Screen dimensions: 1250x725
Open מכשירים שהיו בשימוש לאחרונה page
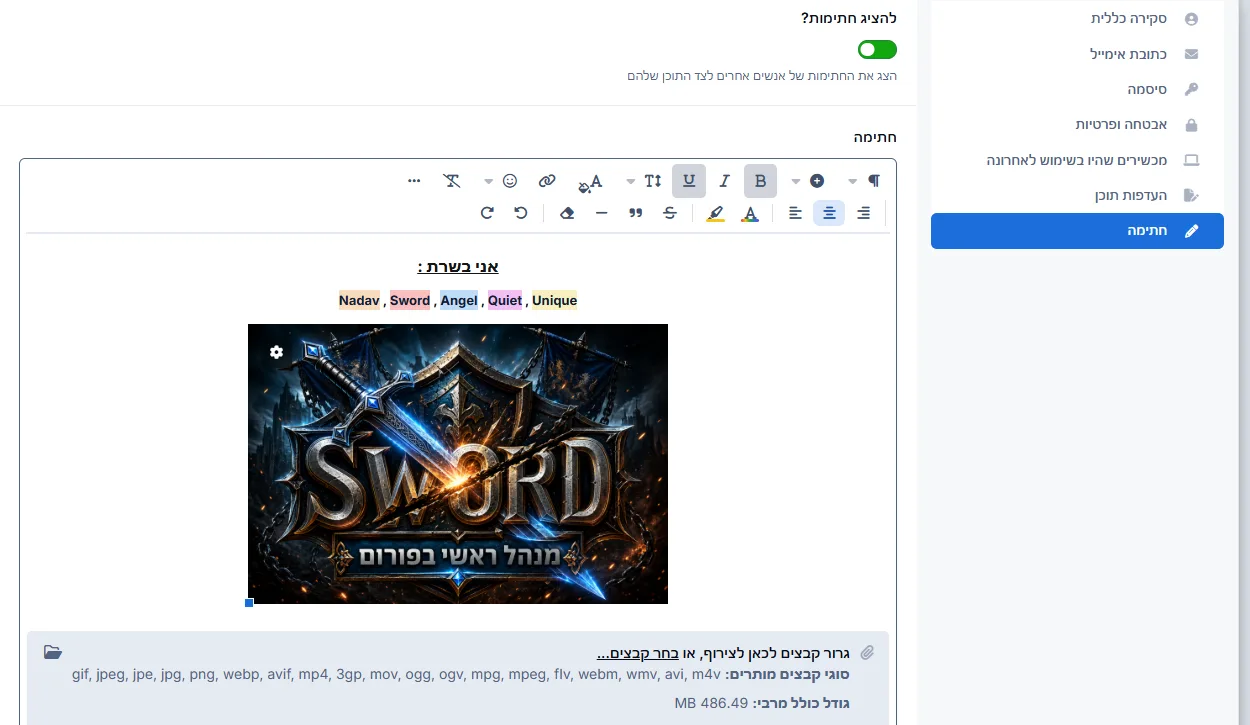tap(1077, 160)
